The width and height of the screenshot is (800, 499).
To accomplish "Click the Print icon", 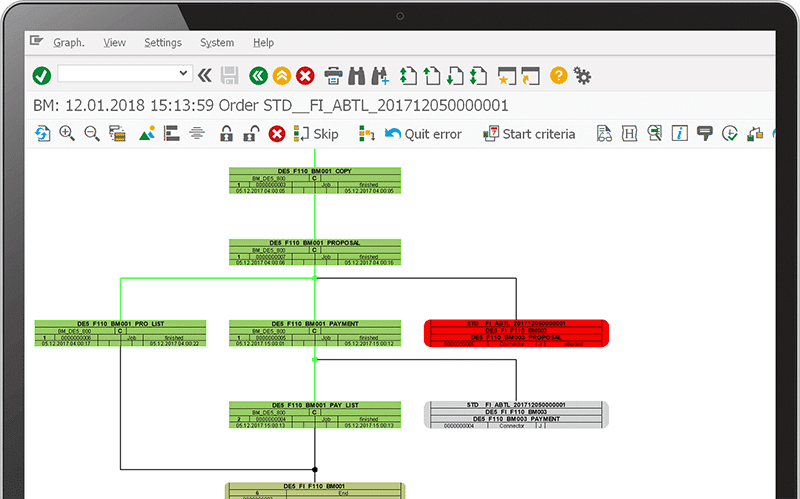I will point(333,76).
